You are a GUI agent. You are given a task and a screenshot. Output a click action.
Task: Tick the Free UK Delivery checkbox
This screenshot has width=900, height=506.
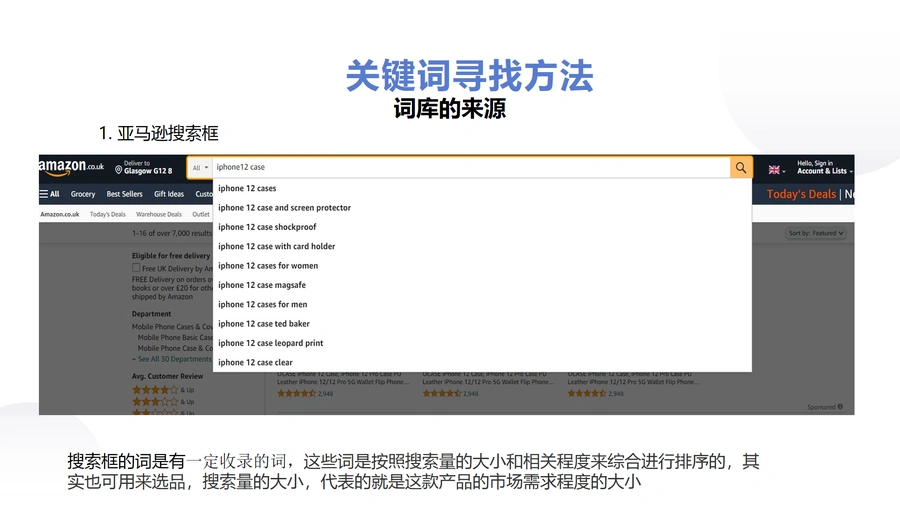[136, 267]
